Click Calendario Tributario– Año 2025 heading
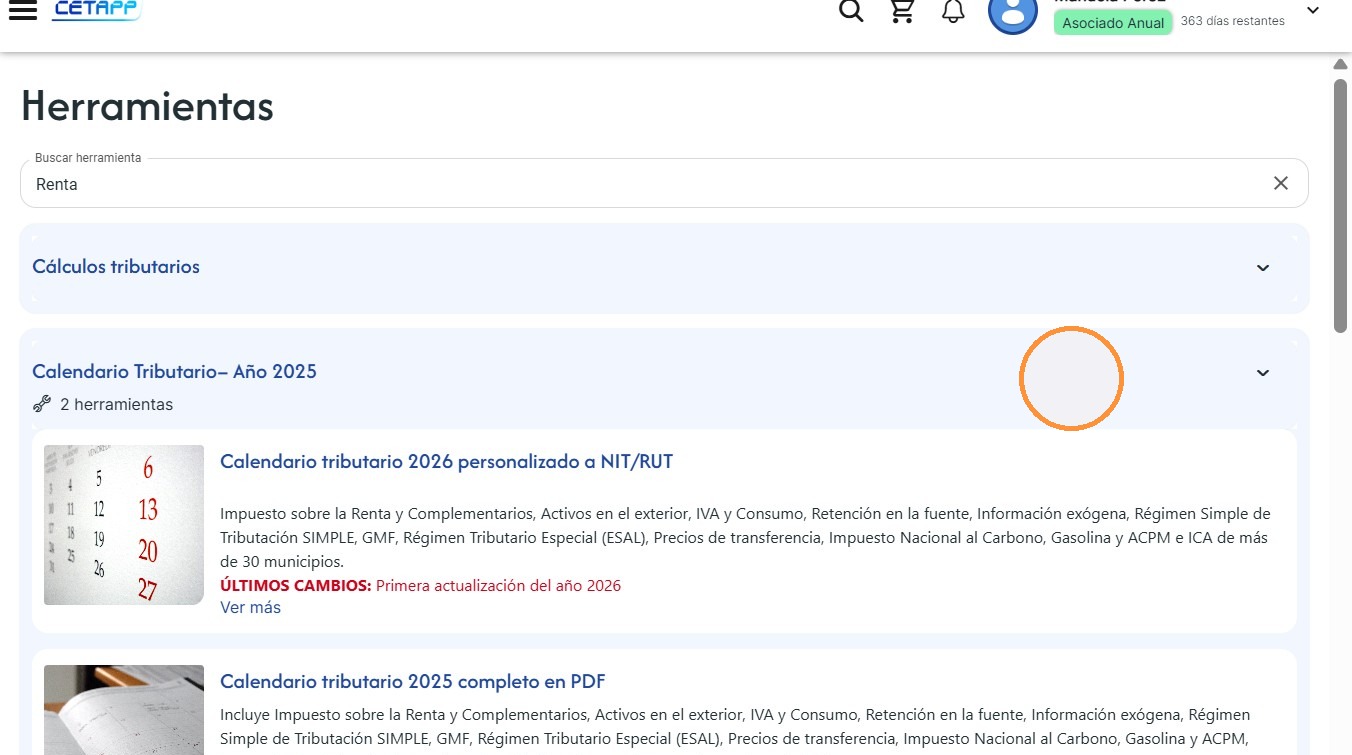 click(x=174, y=372)
